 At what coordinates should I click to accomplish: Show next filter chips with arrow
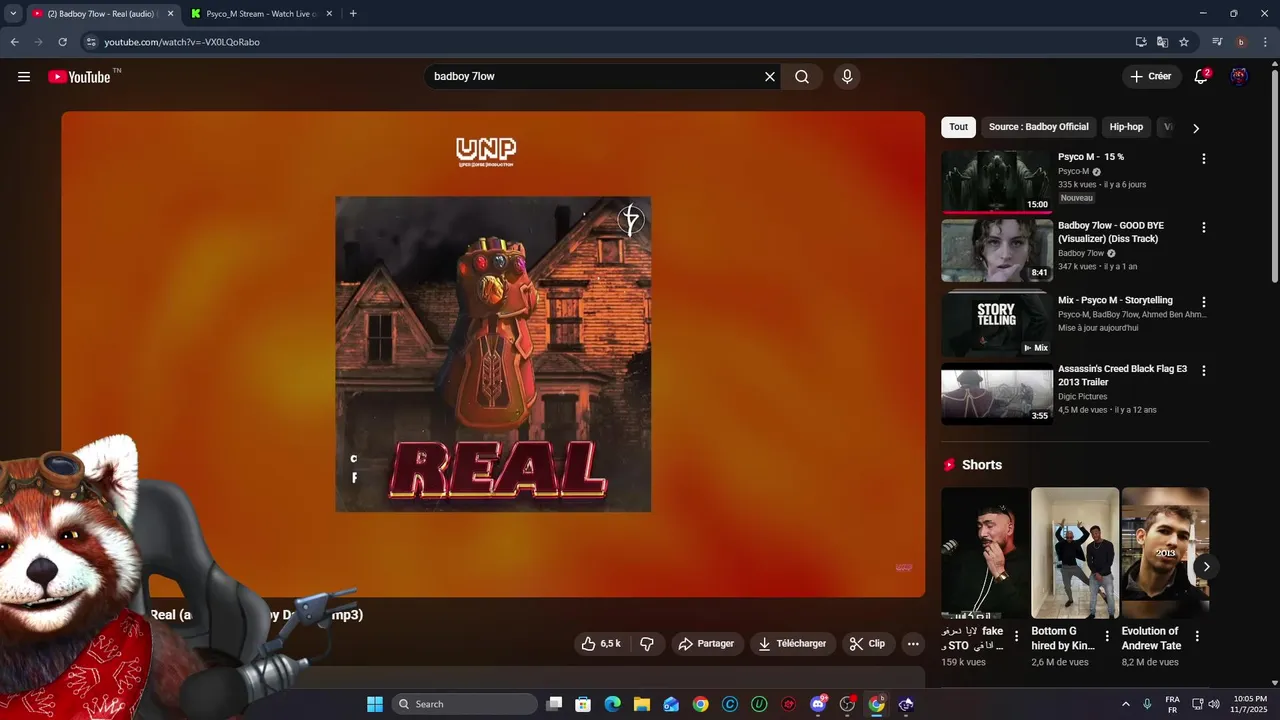1195,128
